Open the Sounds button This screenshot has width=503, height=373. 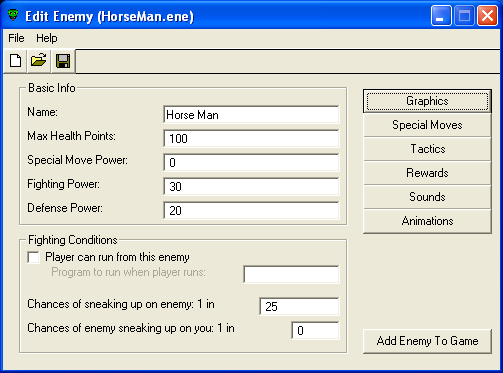coord(427,197)
